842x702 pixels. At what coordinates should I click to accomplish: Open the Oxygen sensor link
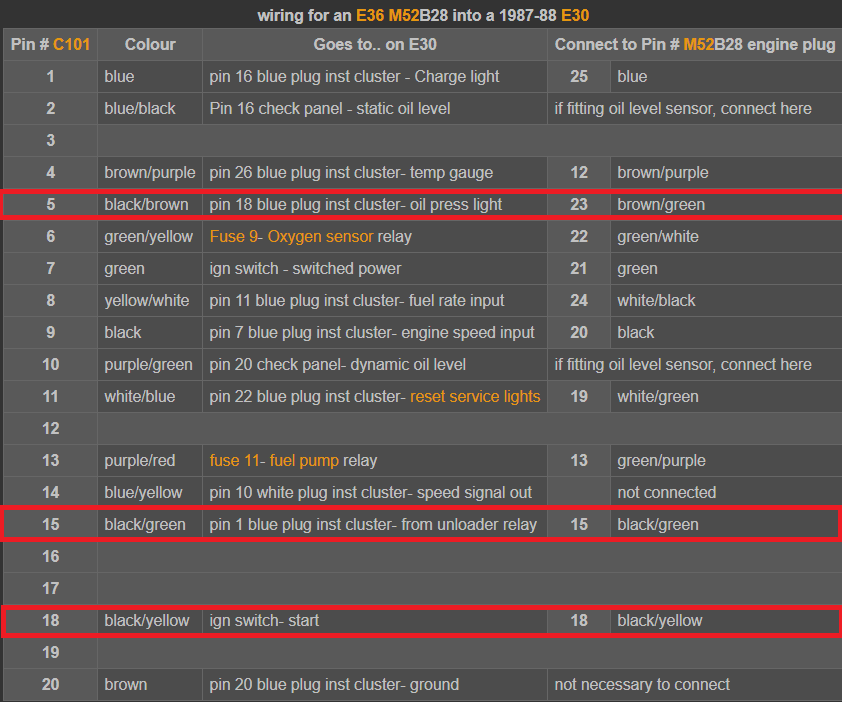(320, 237)
